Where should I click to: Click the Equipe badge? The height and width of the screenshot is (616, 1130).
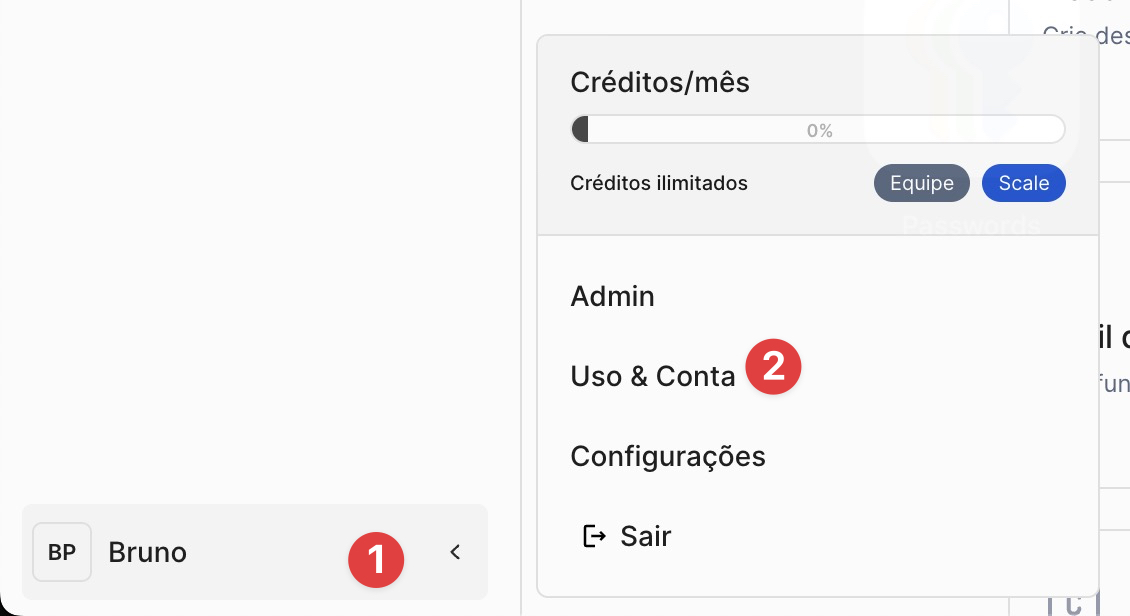pos(921,183)
